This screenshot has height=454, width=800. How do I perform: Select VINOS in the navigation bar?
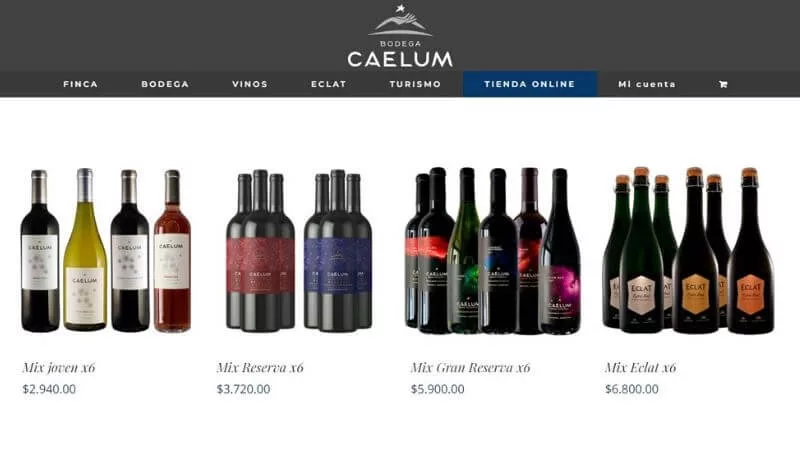250,84
